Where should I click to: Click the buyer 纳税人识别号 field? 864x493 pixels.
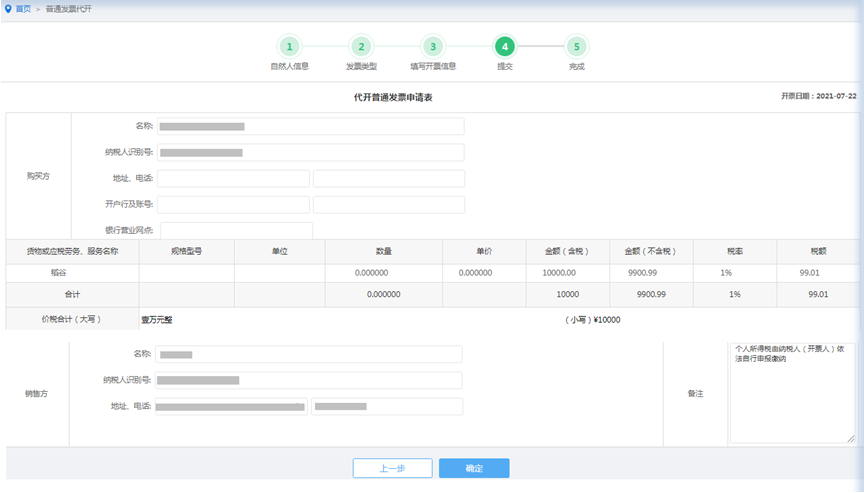tap(310, 153)
